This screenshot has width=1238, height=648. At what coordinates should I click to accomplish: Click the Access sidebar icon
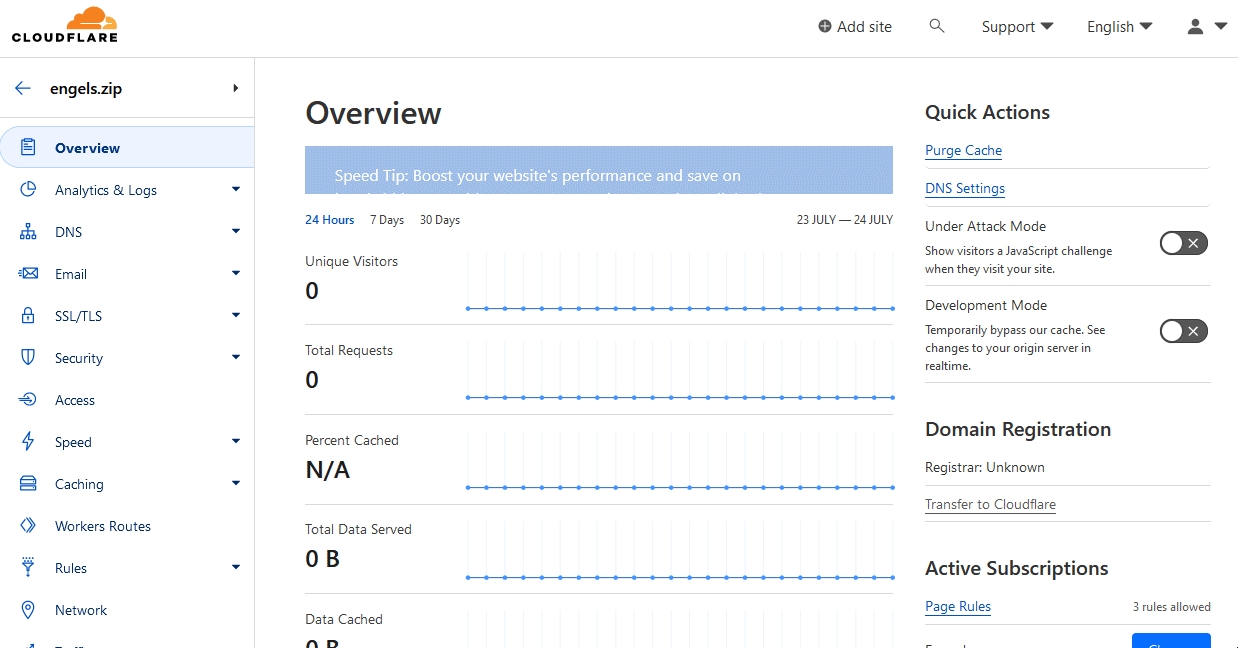(x=29, y=400)
